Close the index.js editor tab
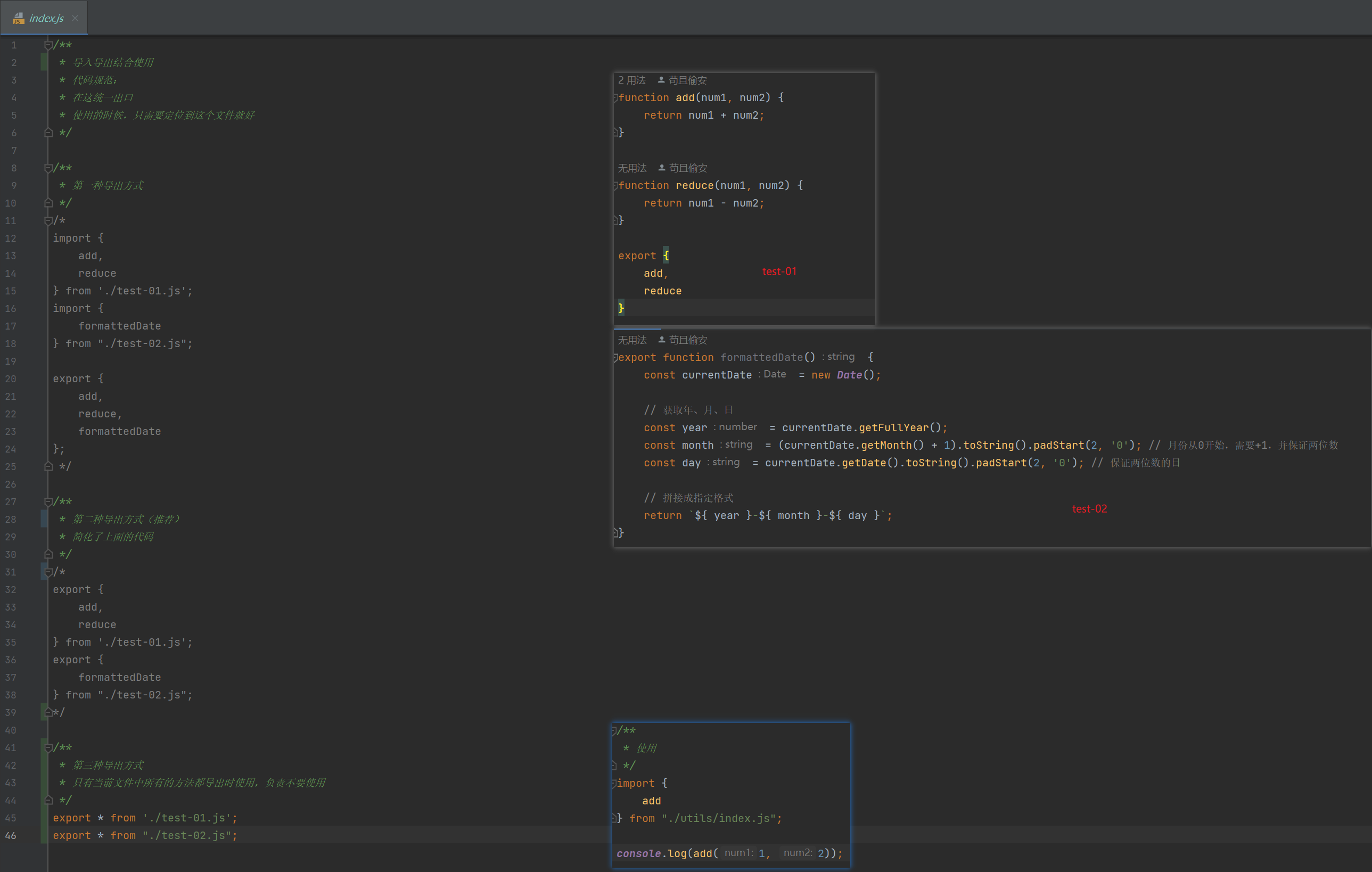1372x872 pixels. pyautogui.click(x=75, y=18)
